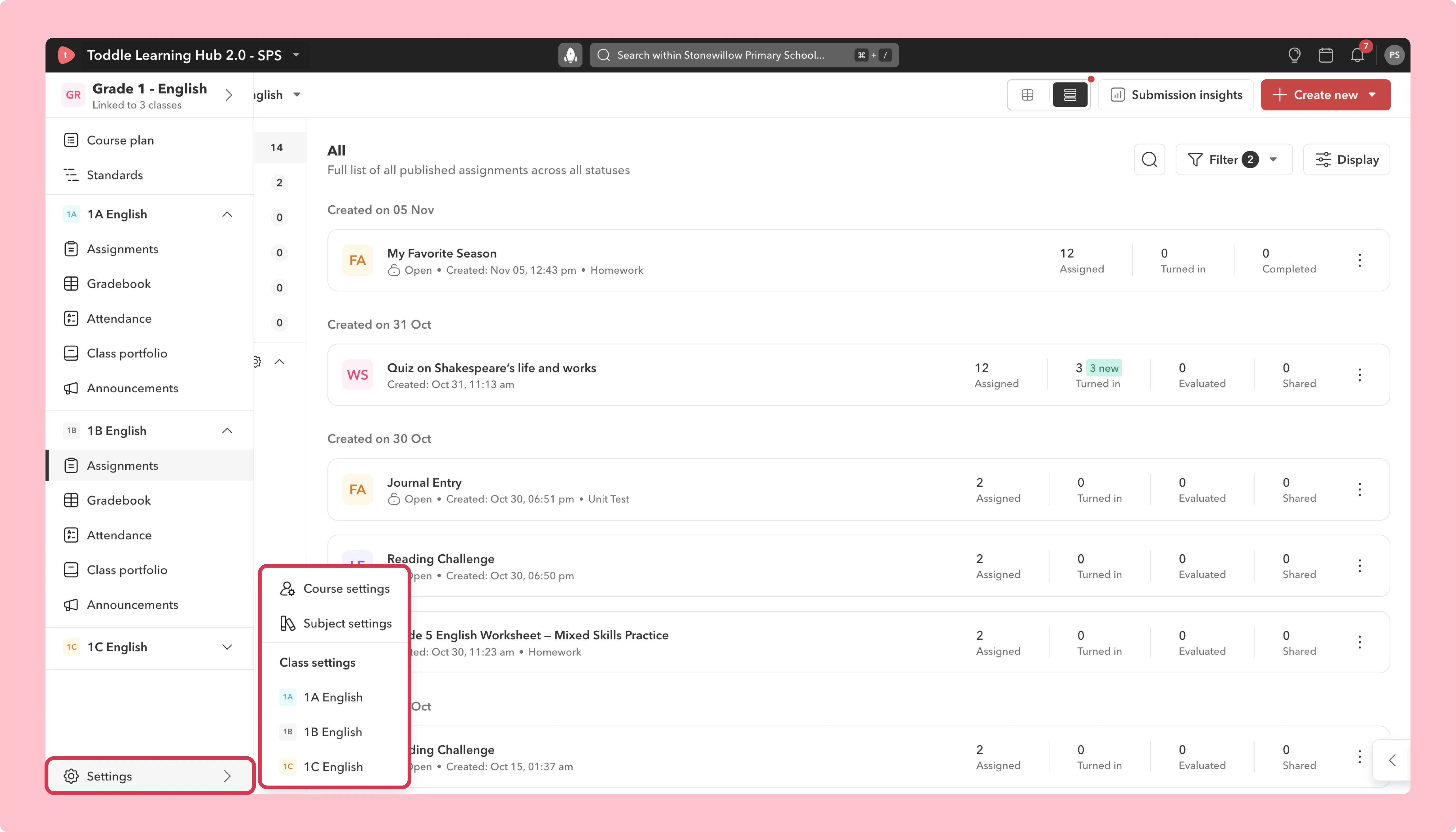The height and width of the screenshot is (832, 1456).
Task: Open more options for Shakespeare quiz
Action: point(1359,375)
